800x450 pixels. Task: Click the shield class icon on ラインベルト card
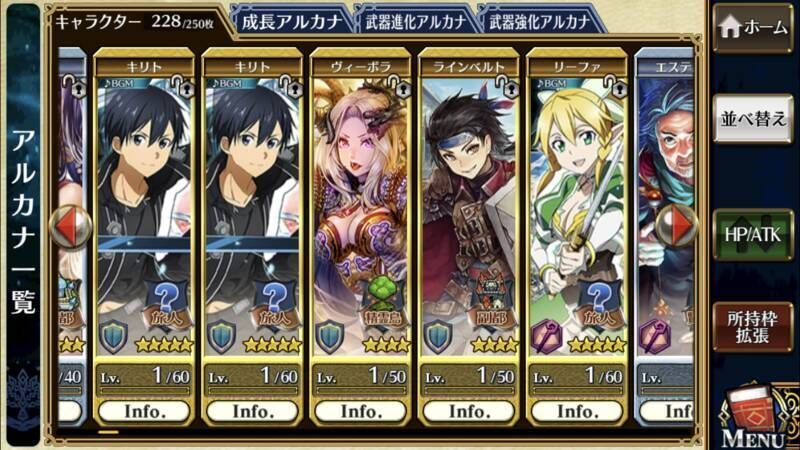point(438,336)
